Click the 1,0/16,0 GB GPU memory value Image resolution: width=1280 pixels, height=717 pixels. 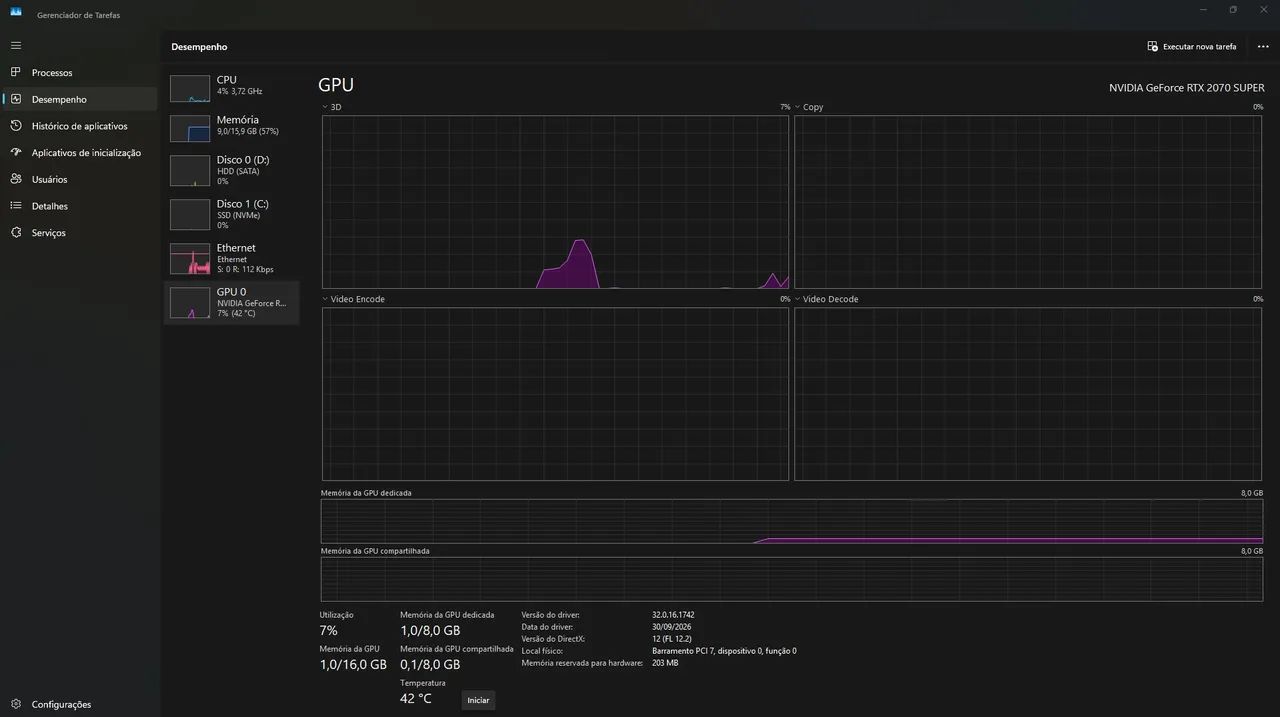pos(353,665)
